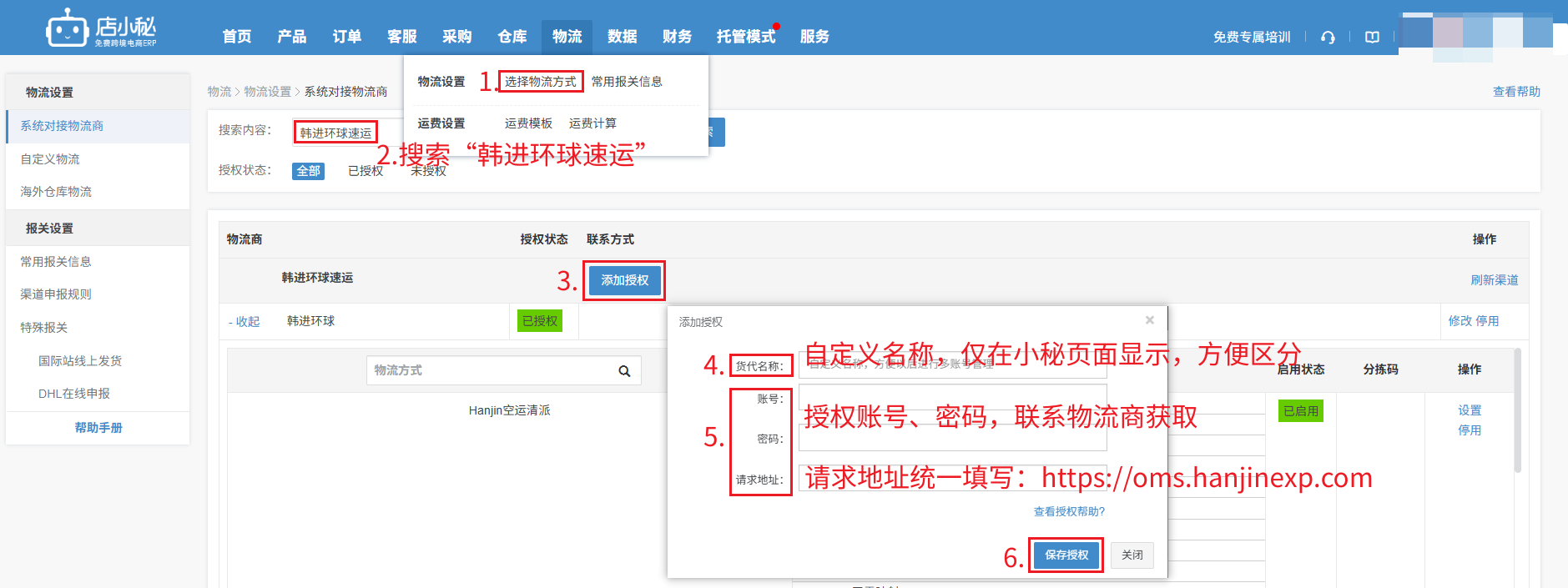Click 免费专属培训 link in header
Viewport: 1568px width, 588px height.
tap(1252, 37)
